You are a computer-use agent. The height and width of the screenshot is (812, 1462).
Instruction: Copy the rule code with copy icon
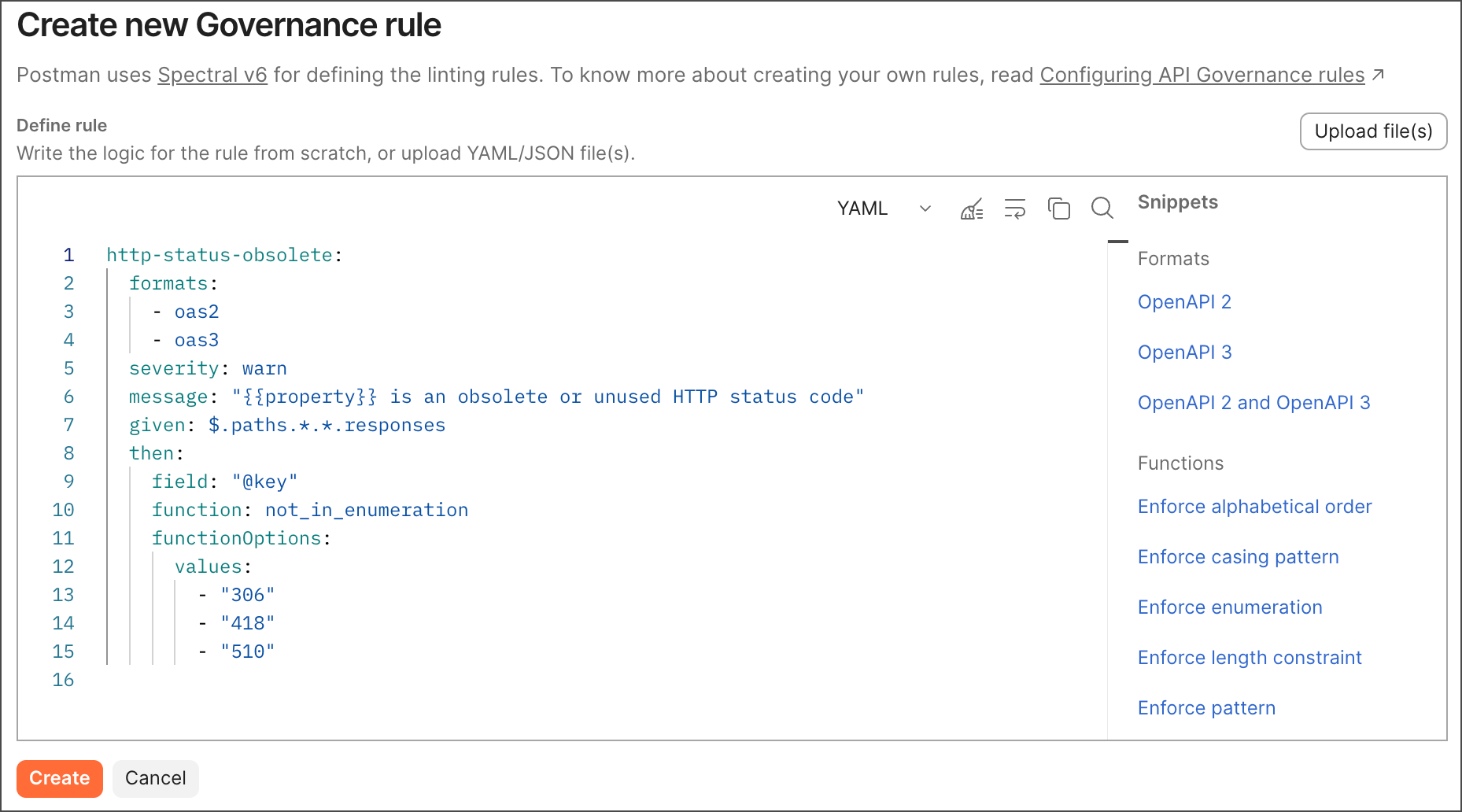tap(1059, 209)
